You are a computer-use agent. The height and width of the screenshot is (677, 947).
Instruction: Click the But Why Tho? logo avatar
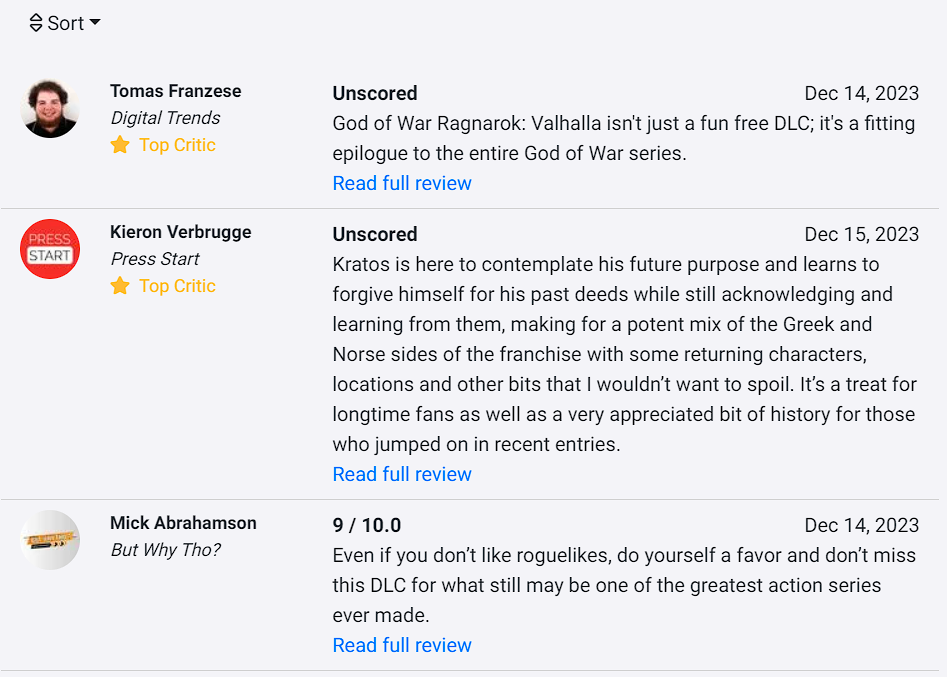click(50, 540)
